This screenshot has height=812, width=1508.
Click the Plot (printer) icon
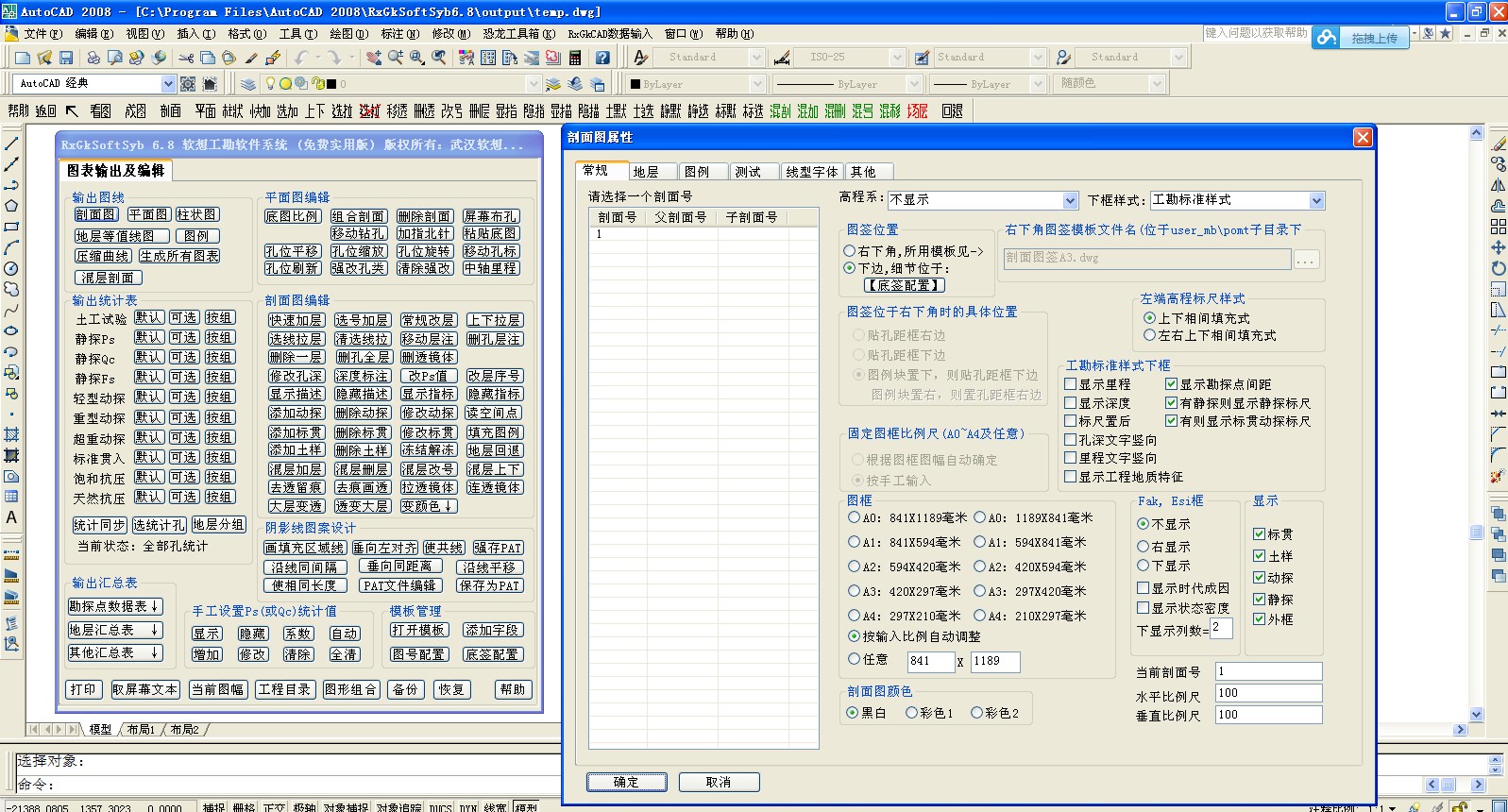(x=93, y=58)
